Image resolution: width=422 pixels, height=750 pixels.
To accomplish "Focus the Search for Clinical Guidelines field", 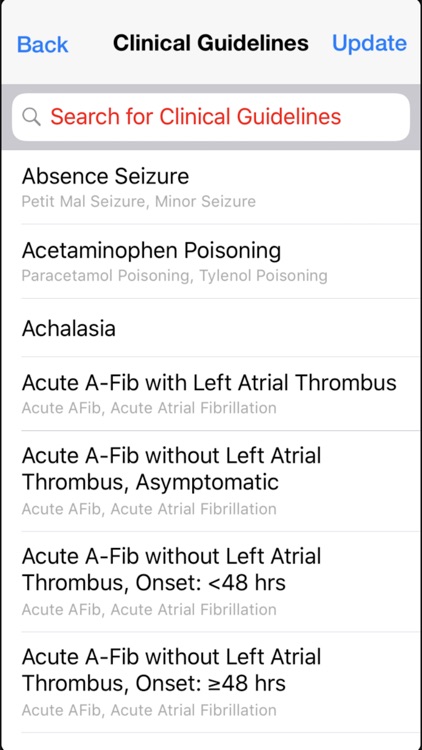I will [211, 117].
